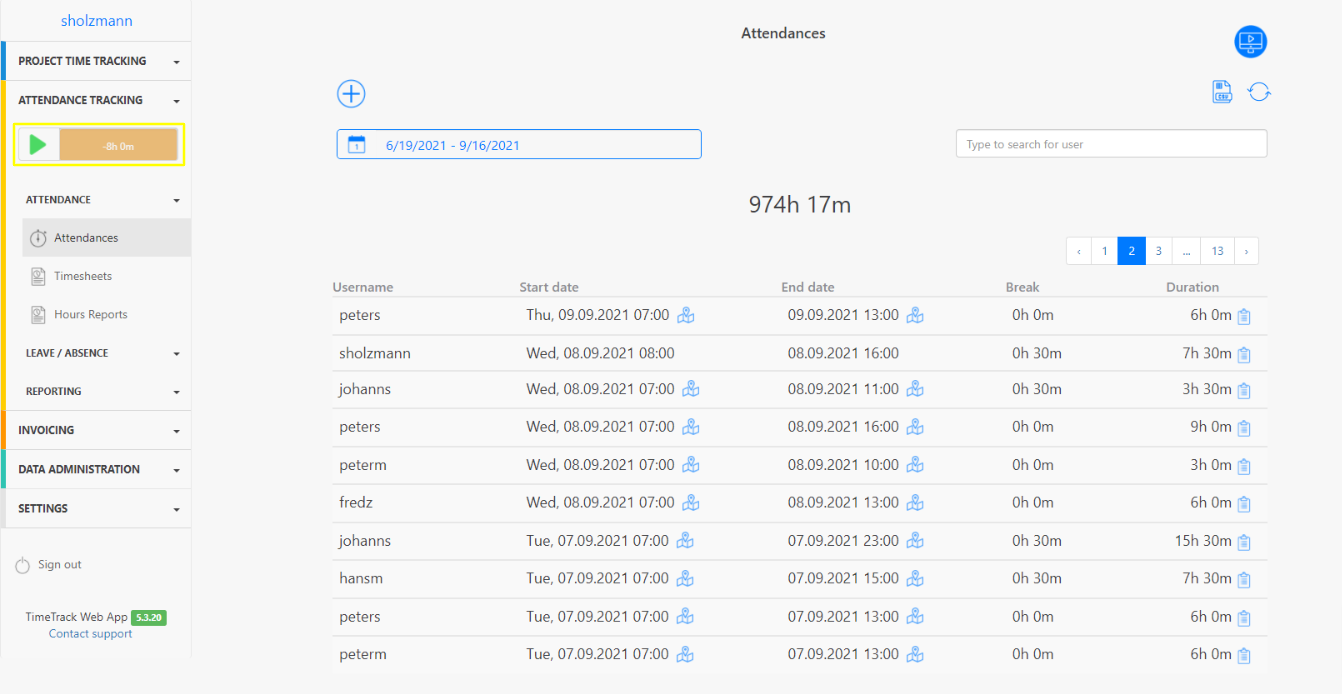Open the calendar icon in date range field

tap(356, 145)
